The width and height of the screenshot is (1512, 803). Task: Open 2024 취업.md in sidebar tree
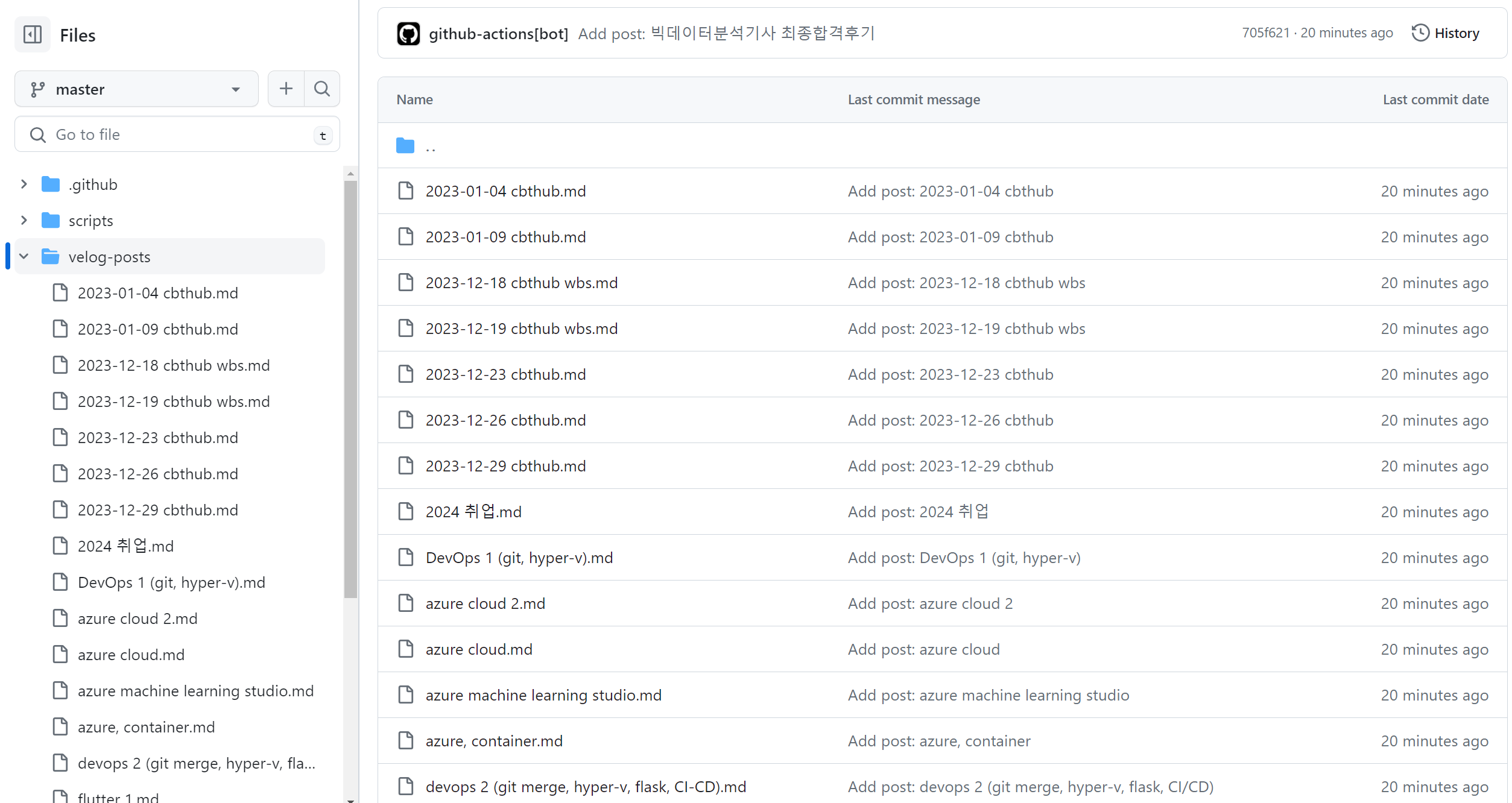pos(125,546)
